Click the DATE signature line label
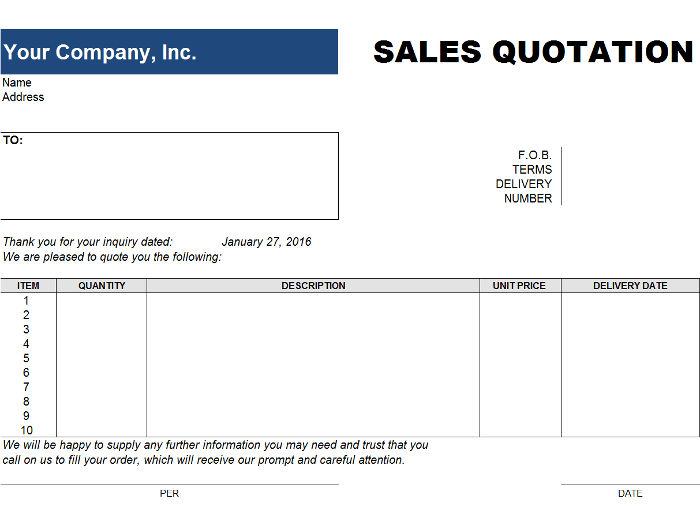Image resolution: width=700 pixels, height=514 pixels. point(630,494)
